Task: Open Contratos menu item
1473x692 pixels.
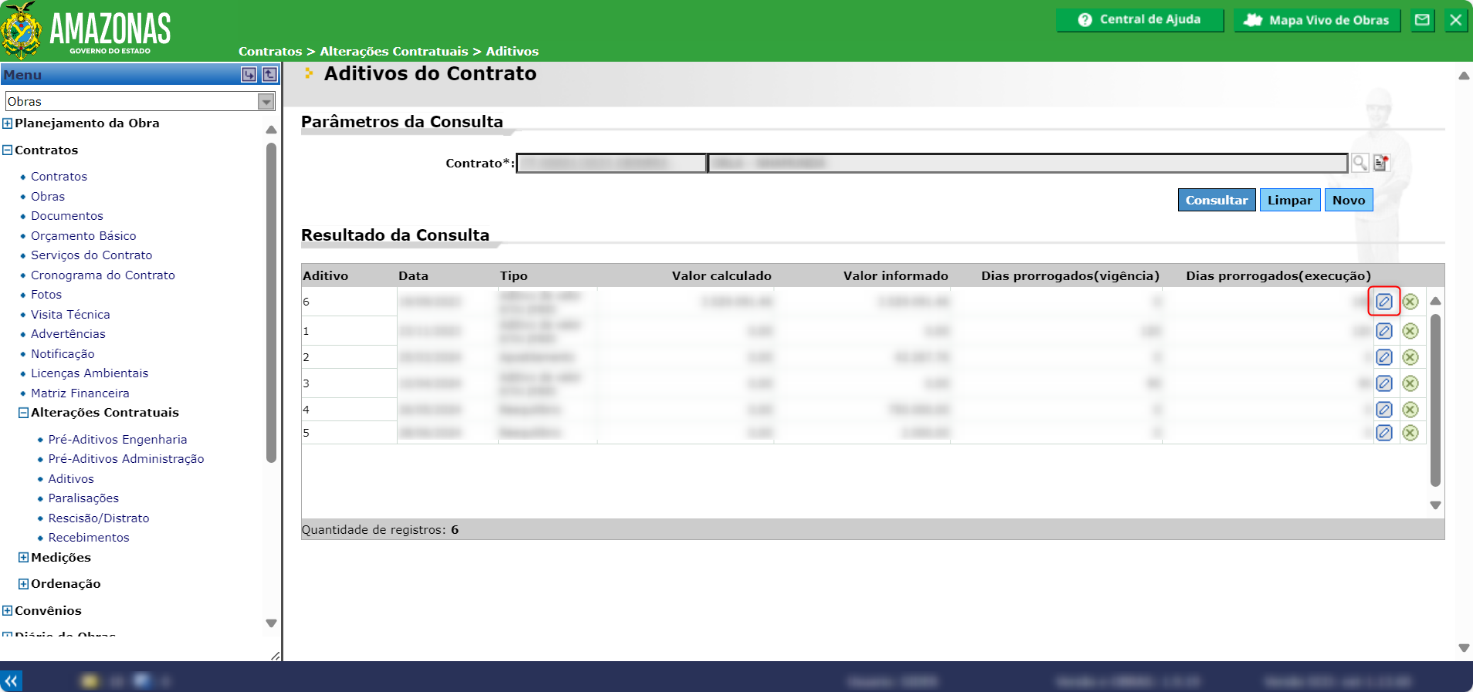Action: (59, 177)
